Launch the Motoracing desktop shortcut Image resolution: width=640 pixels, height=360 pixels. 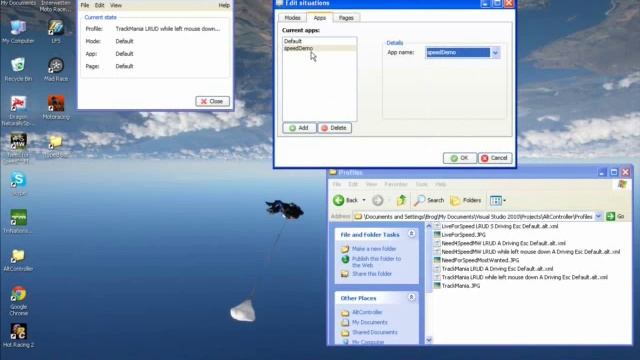point(56,107)
